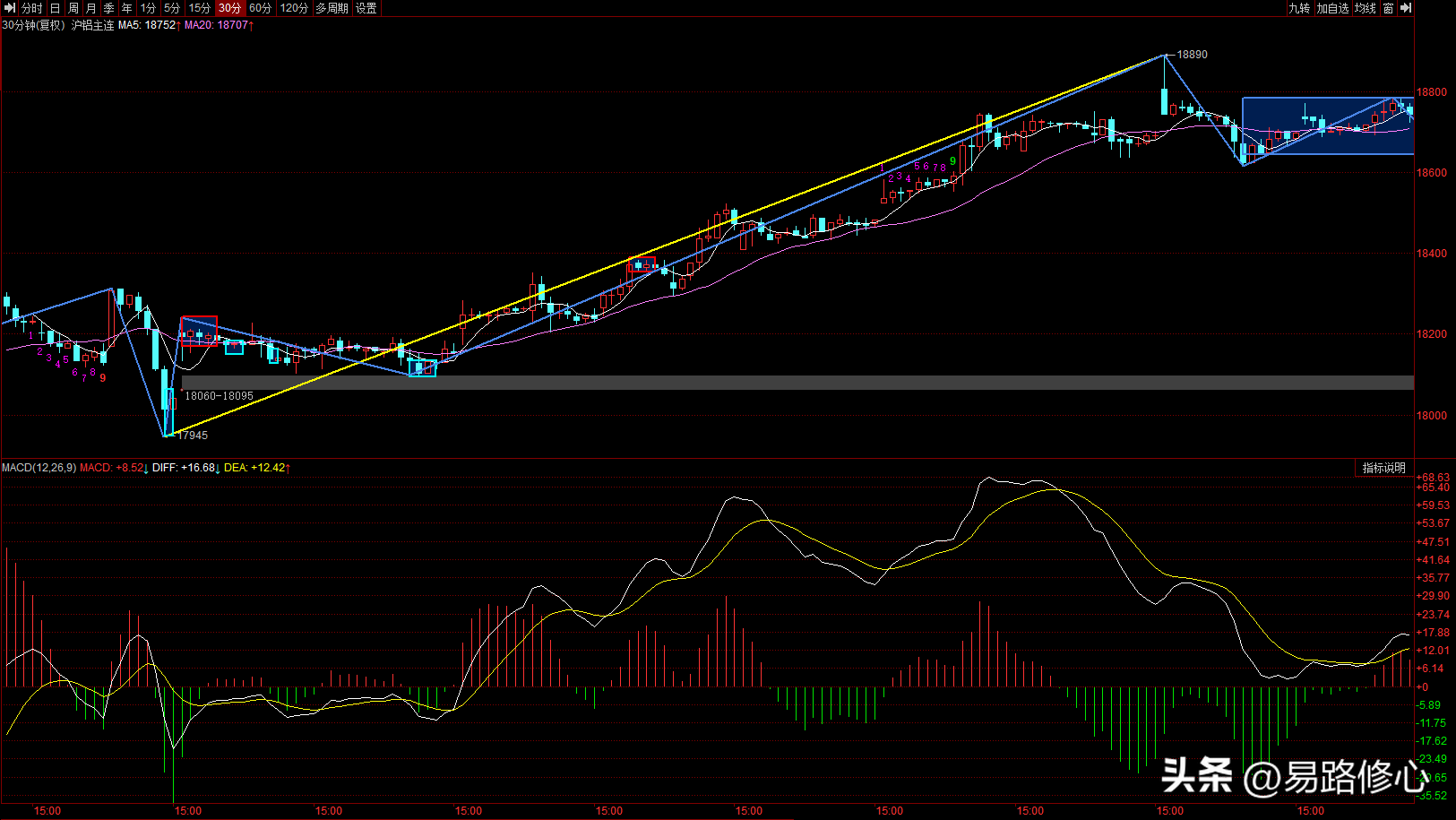Select the 日 daily period tab

click(x=56, y=8)
